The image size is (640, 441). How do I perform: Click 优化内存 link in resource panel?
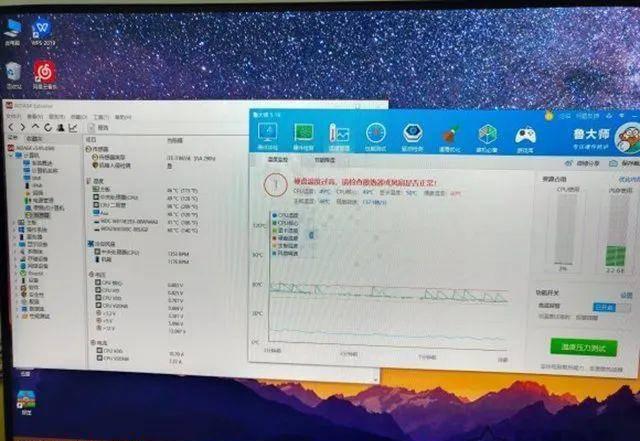pos(629,180)
